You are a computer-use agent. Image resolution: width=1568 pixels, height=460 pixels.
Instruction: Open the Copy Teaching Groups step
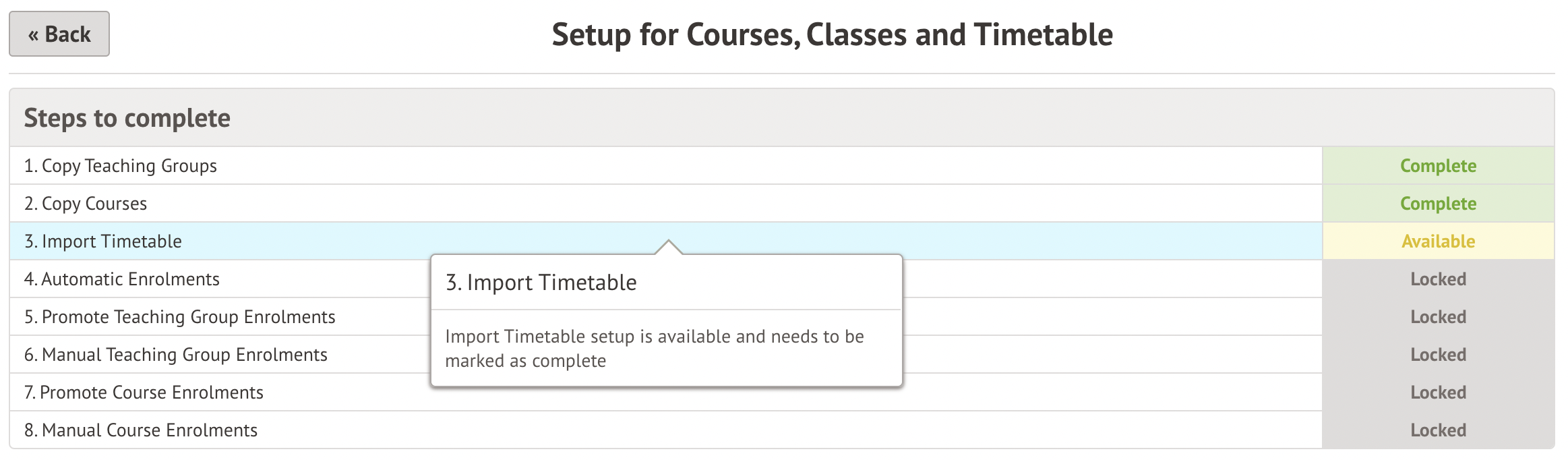tap(121, 166)
